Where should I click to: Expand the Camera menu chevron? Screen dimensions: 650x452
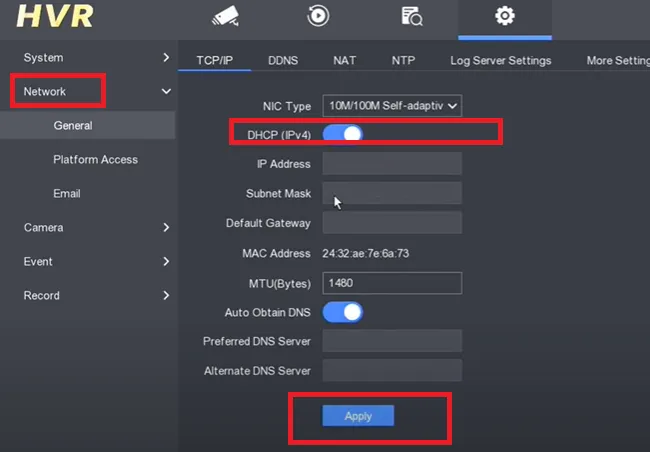(166, 227)
